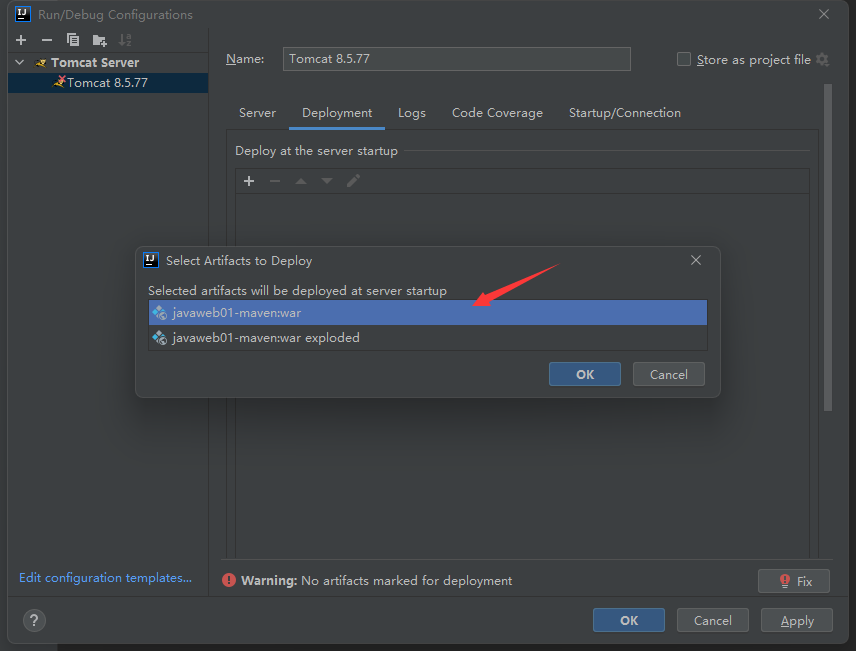856x651 pixels.
Task: Add a new run configuration
Action: [21, 40]
